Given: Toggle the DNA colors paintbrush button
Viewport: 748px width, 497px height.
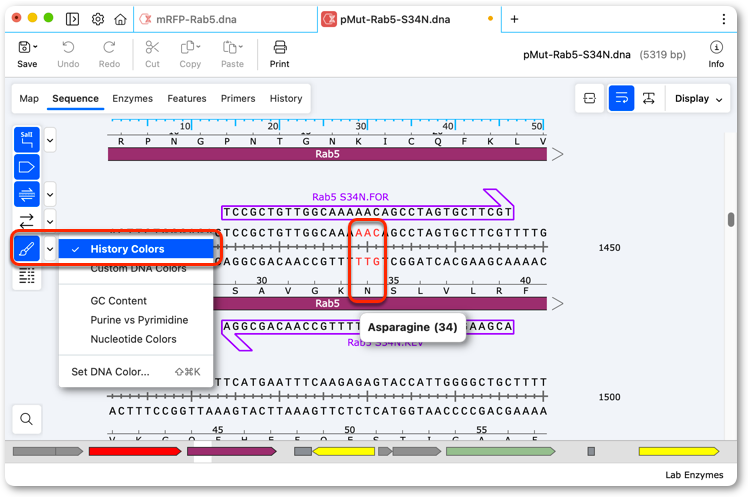Looking at the screenshot, I should tap(27, 248).
